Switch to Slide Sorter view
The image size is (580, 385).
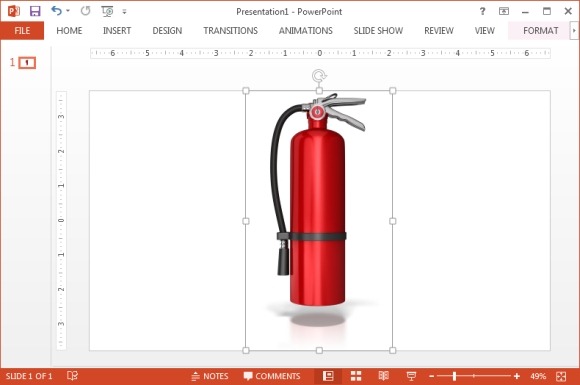[x=356, y=376]
